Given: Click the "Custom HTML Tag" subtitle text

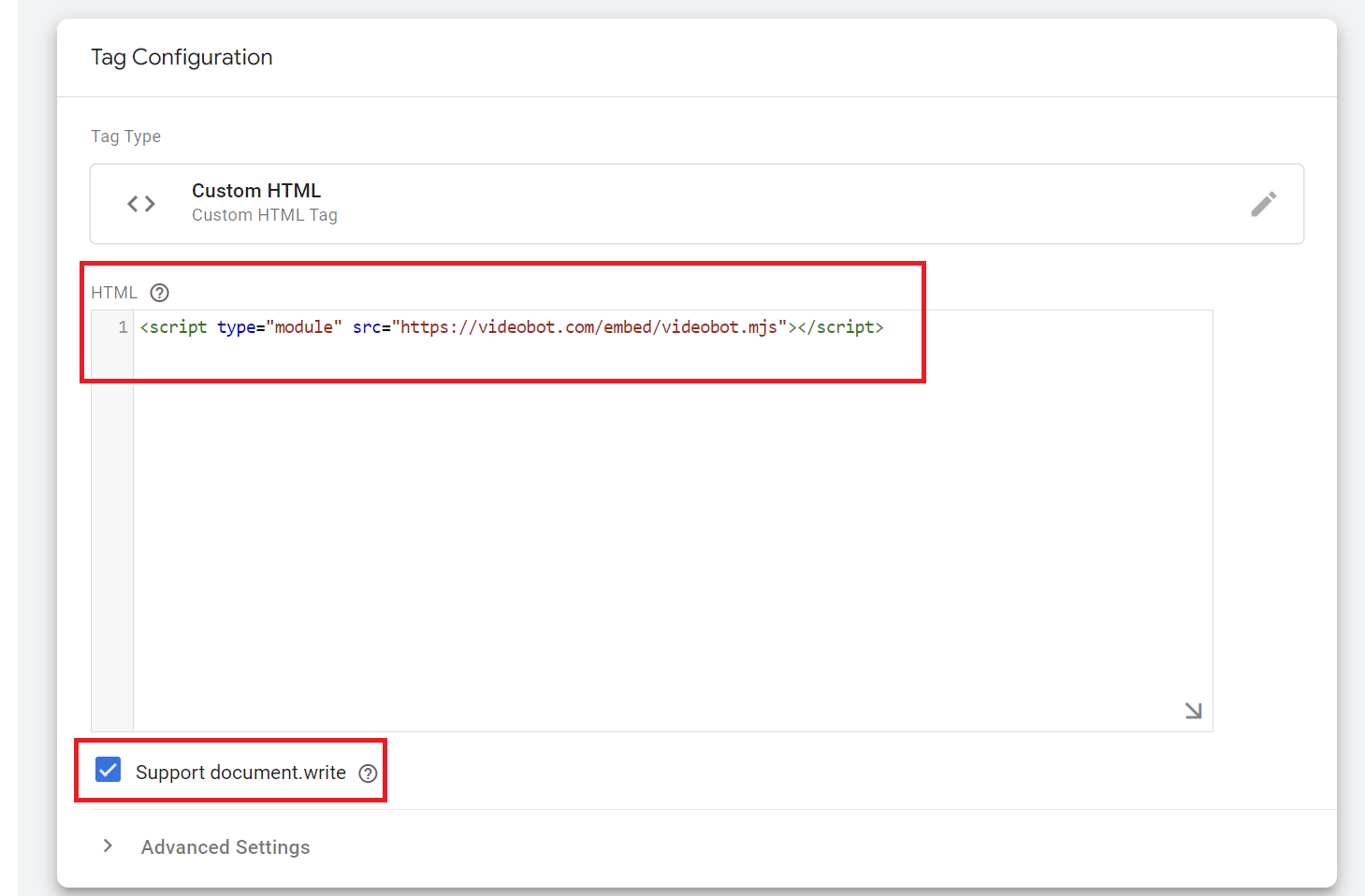Looking at the screenshot, I should (x=264, y=215).
